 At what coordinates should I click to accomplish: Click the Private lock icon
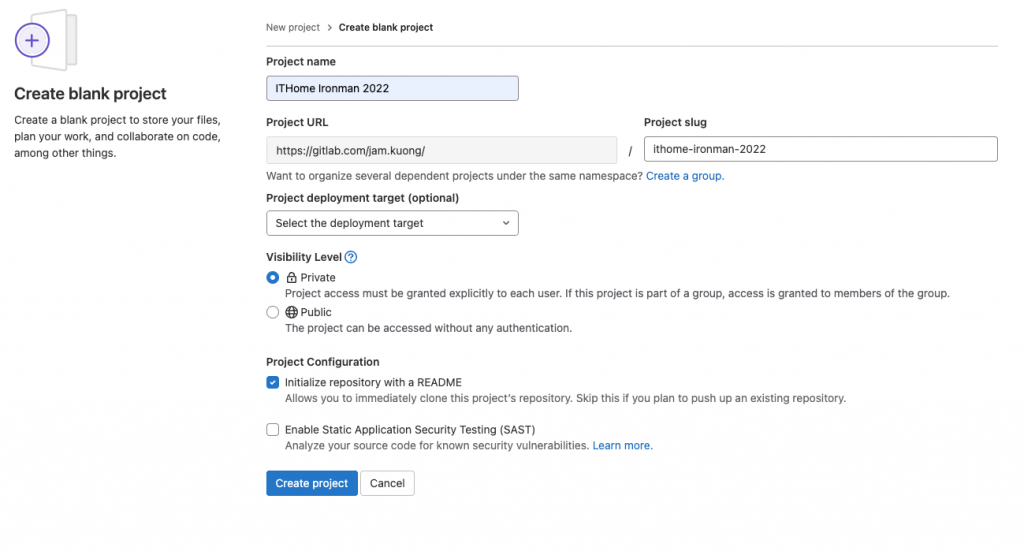pyautogui.click(x=291, y=278)
